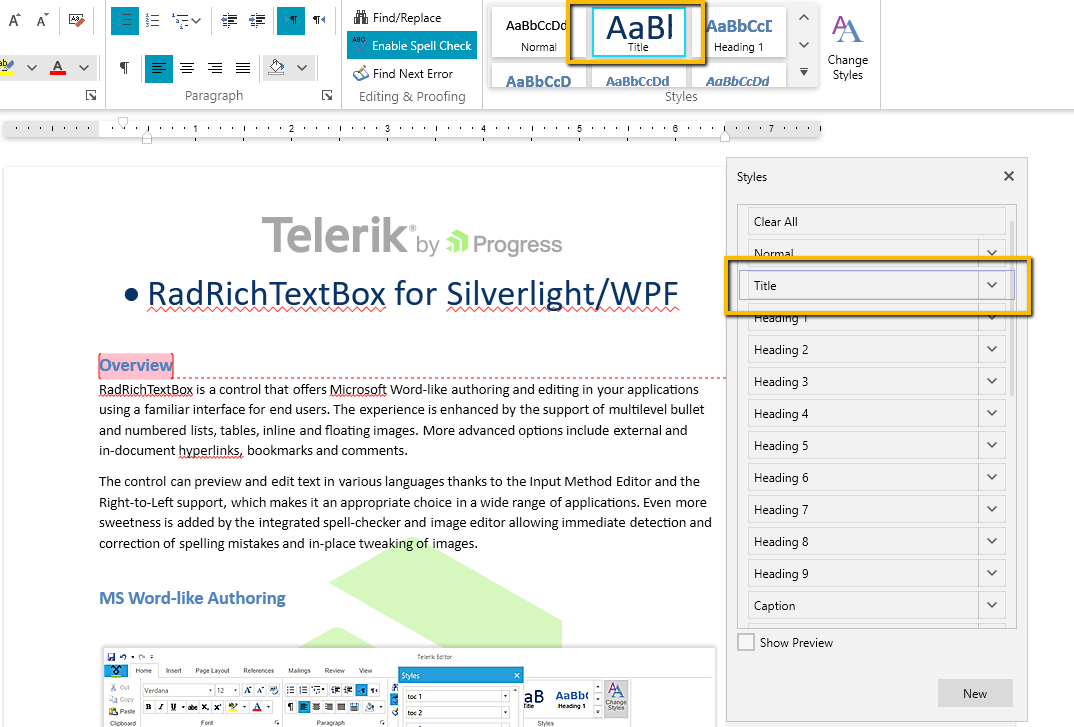Open highlight color dropdown arrow
The image size is (1074, 727).
click(x=32, y=68)
